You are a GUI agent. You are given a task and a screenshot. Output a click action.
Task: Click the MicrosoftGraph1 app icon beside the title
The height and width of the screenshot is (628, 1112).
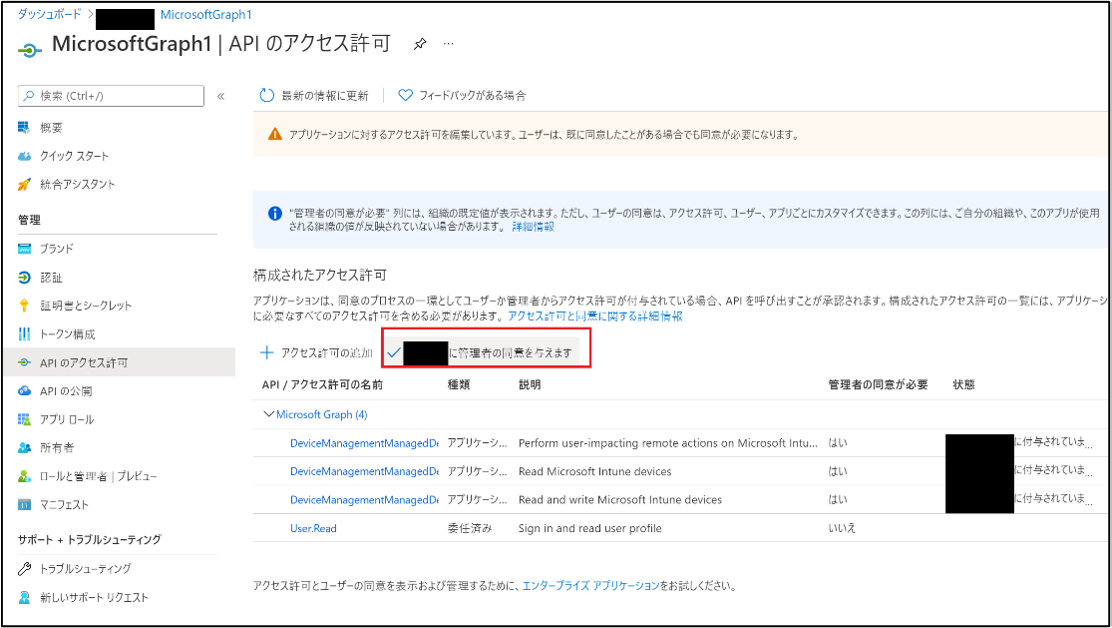point(28,52)
